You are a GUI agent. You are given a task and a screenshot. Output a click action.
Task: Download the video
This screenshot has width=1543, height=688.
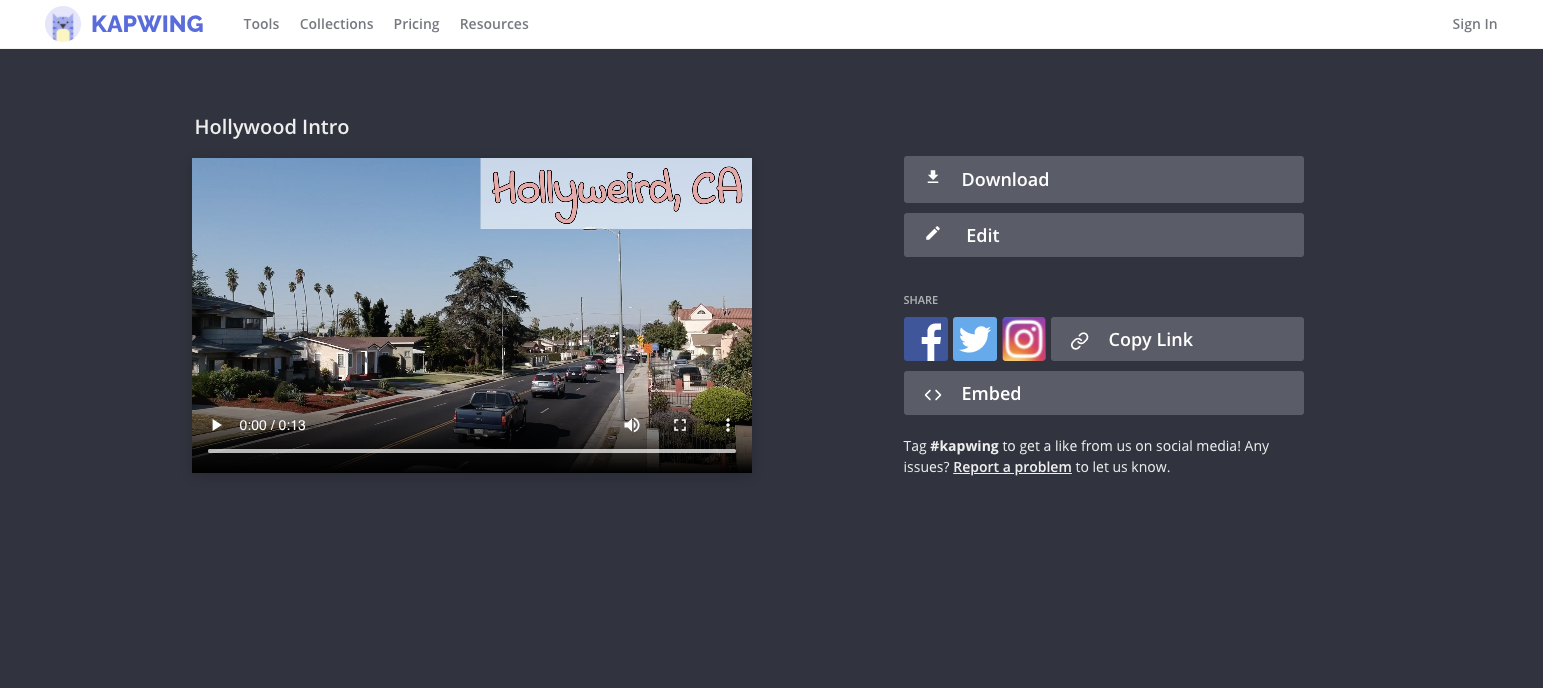[1103, 180]
